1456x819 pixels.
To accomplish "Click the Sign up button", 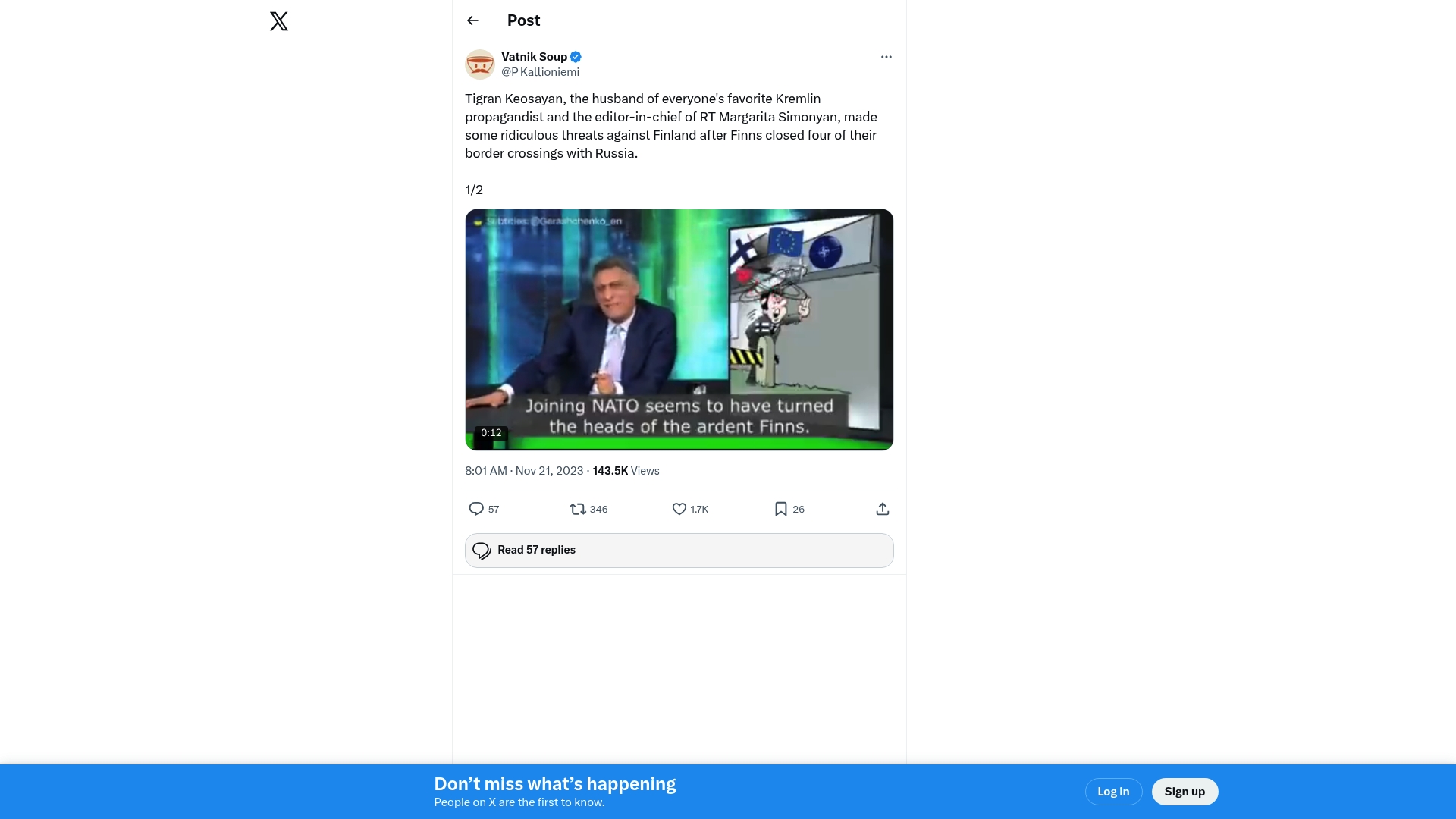I will tap(1185, 792).
